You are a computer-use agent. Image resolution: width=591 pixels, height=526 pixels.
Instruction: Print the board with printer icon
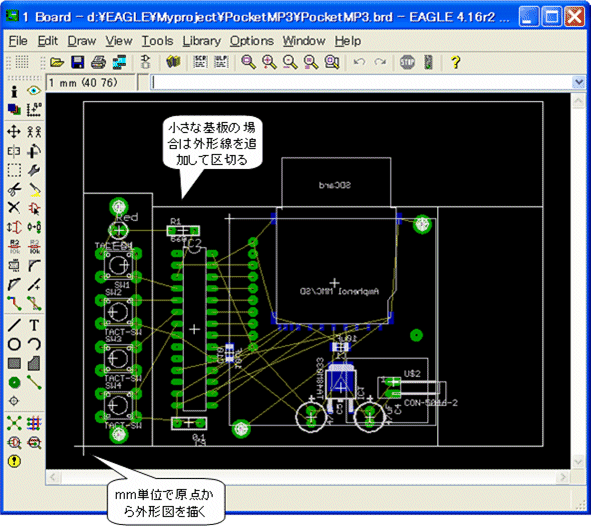click(98, 62)
